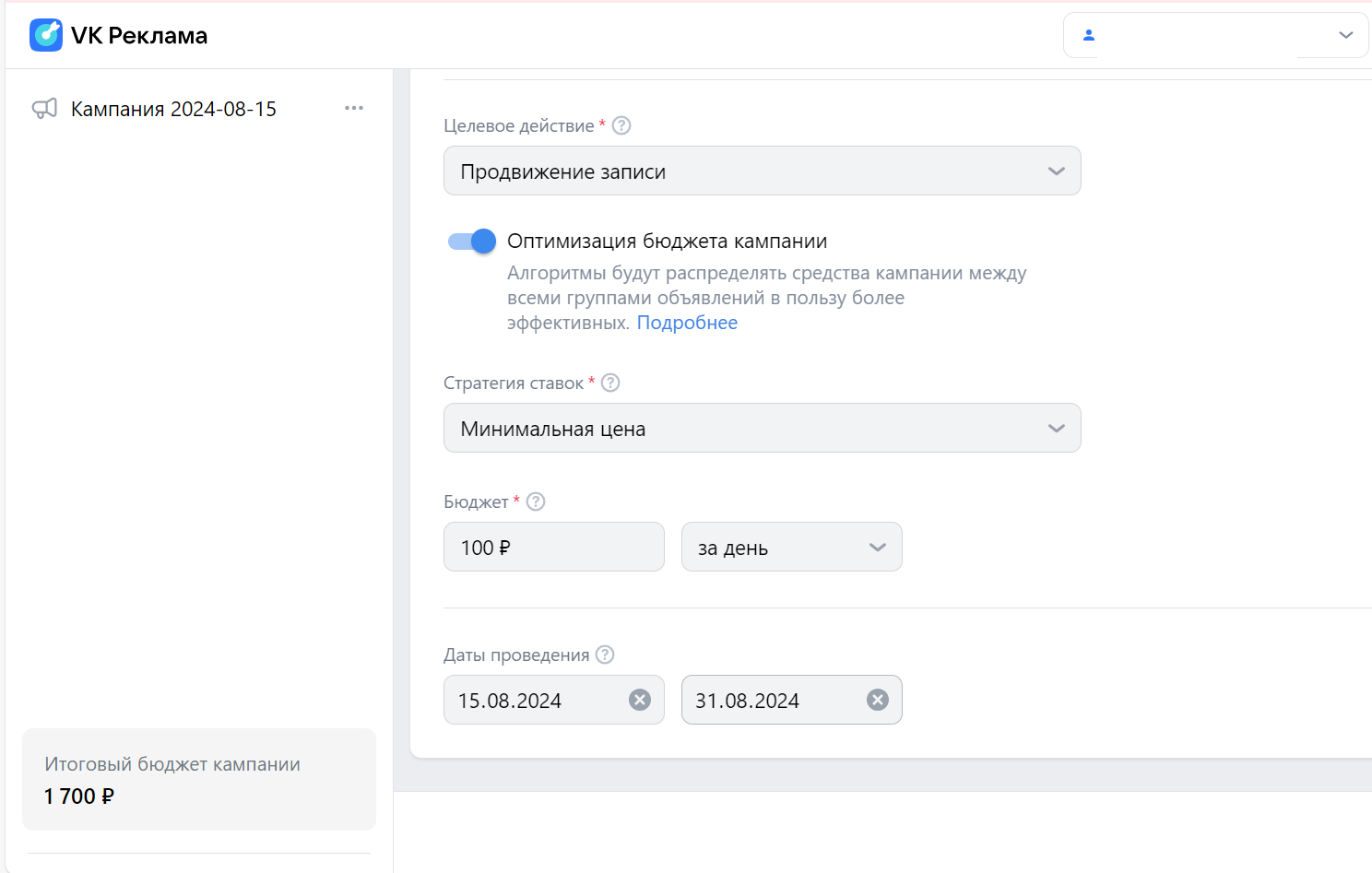1372x873 pixels.
Task: Open the Минимальная цена strategy dropdown
Action: point(762,428)
